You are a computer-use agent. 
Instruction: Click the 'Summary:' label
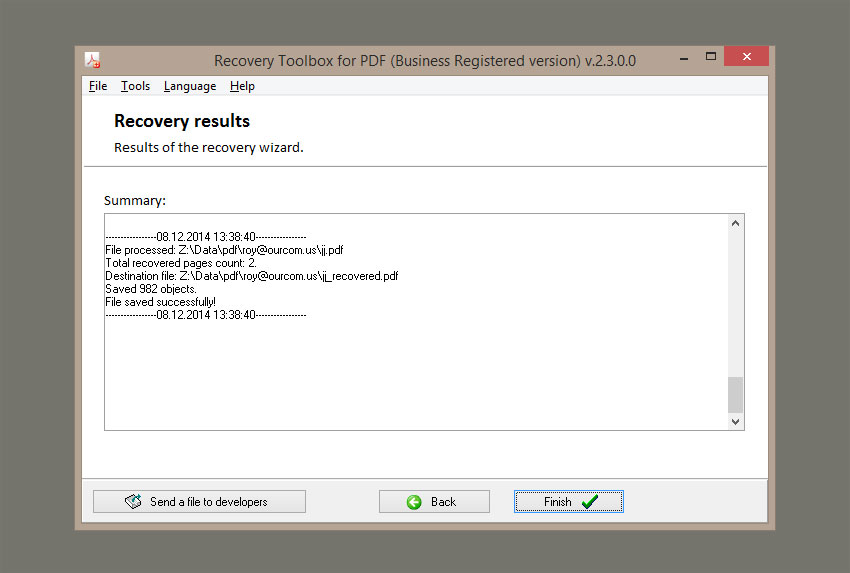point(135,201)
